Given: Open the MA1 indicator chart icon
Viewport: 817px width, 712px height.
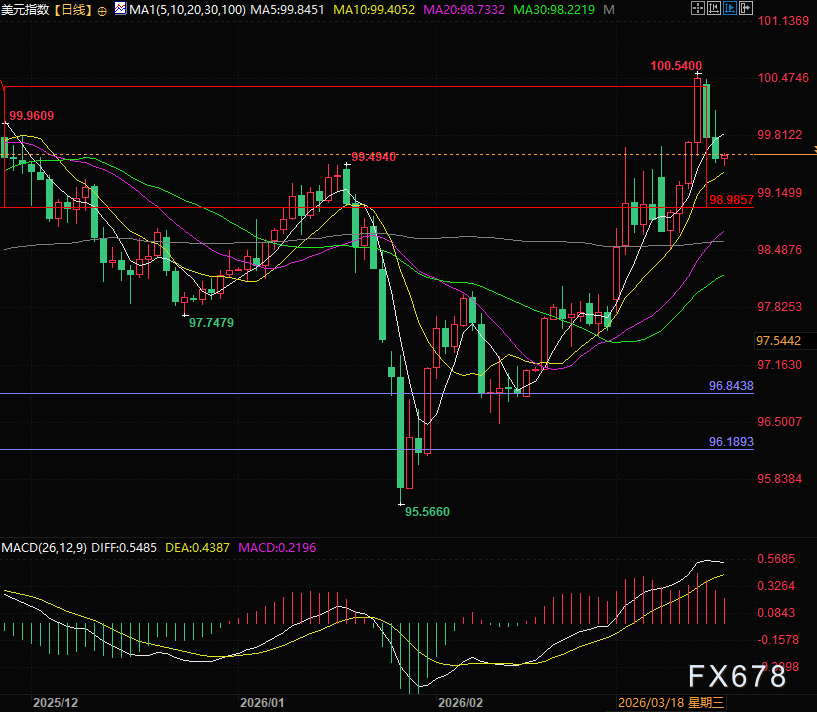Looking at the screenshot, I should point(120,8).
